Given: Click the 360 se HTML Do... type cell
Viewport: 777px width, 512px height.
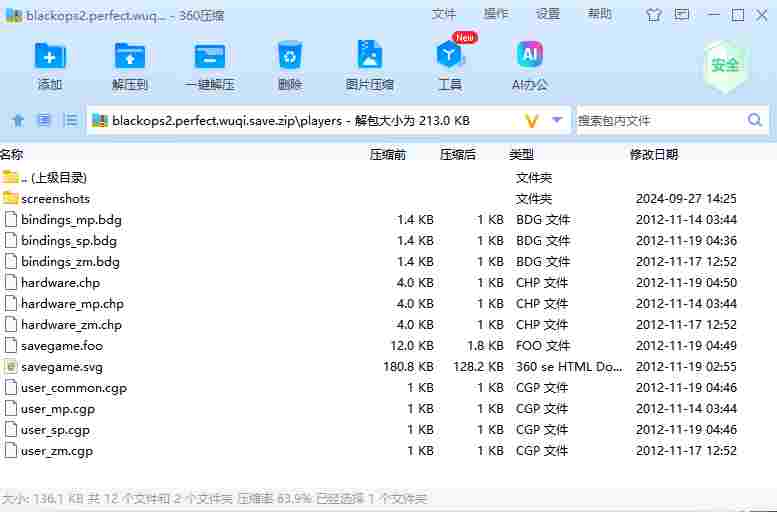Looking at the screenshot, I should click(569, 367).
